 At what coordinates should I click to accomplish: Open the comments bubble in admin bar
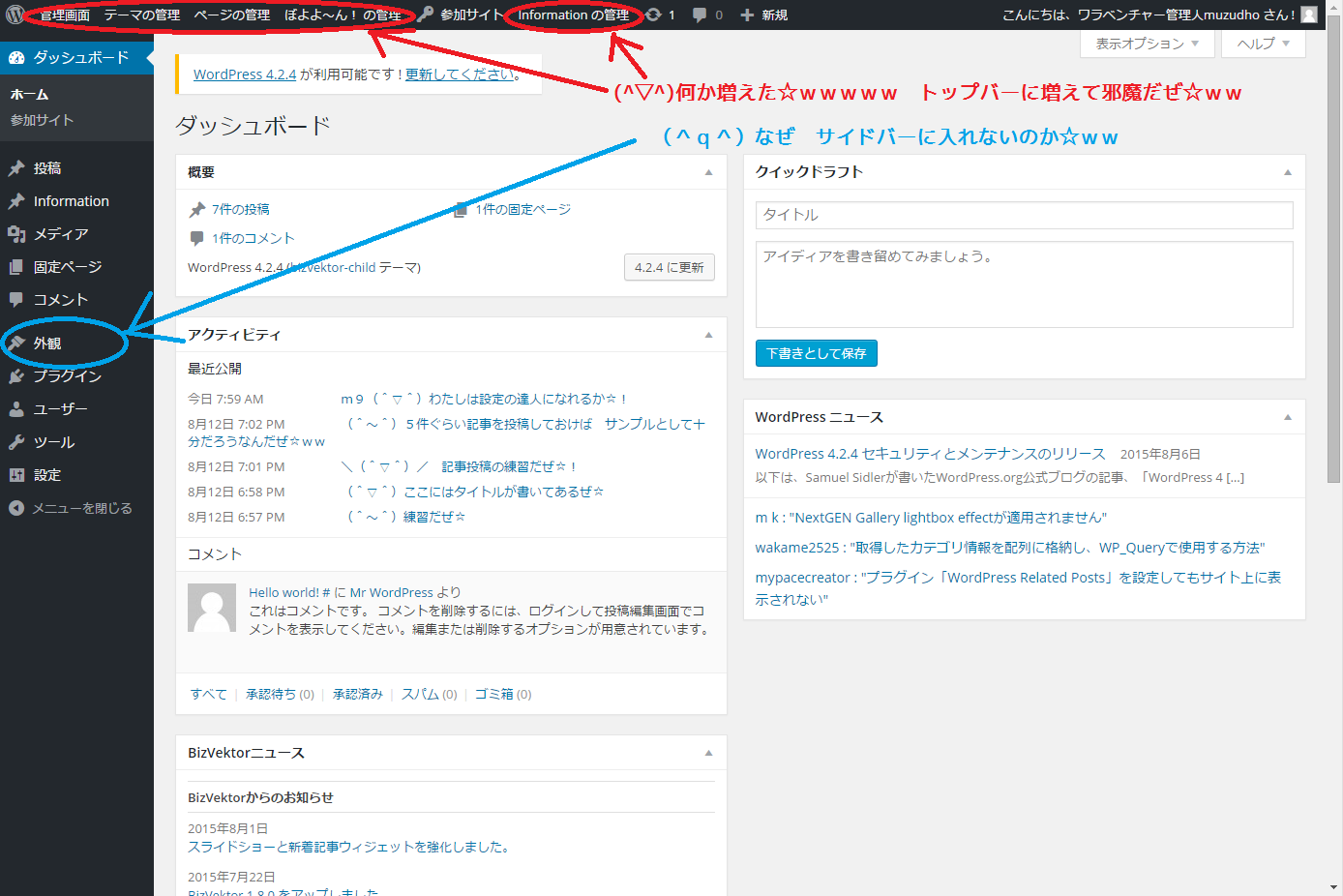pos(701,15)
